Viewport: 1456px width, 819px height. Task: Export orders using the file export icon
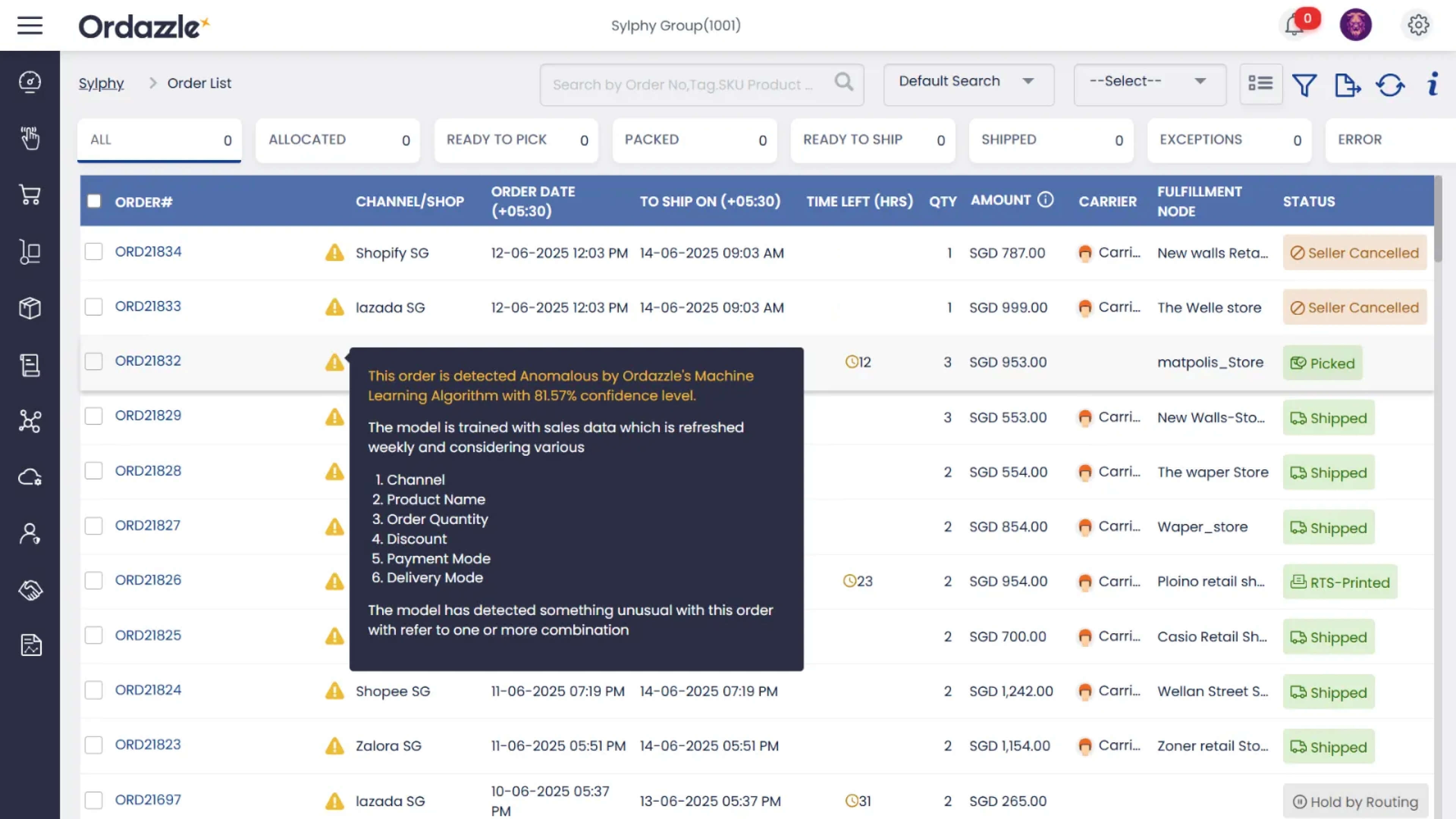(x=1348, y=85)
